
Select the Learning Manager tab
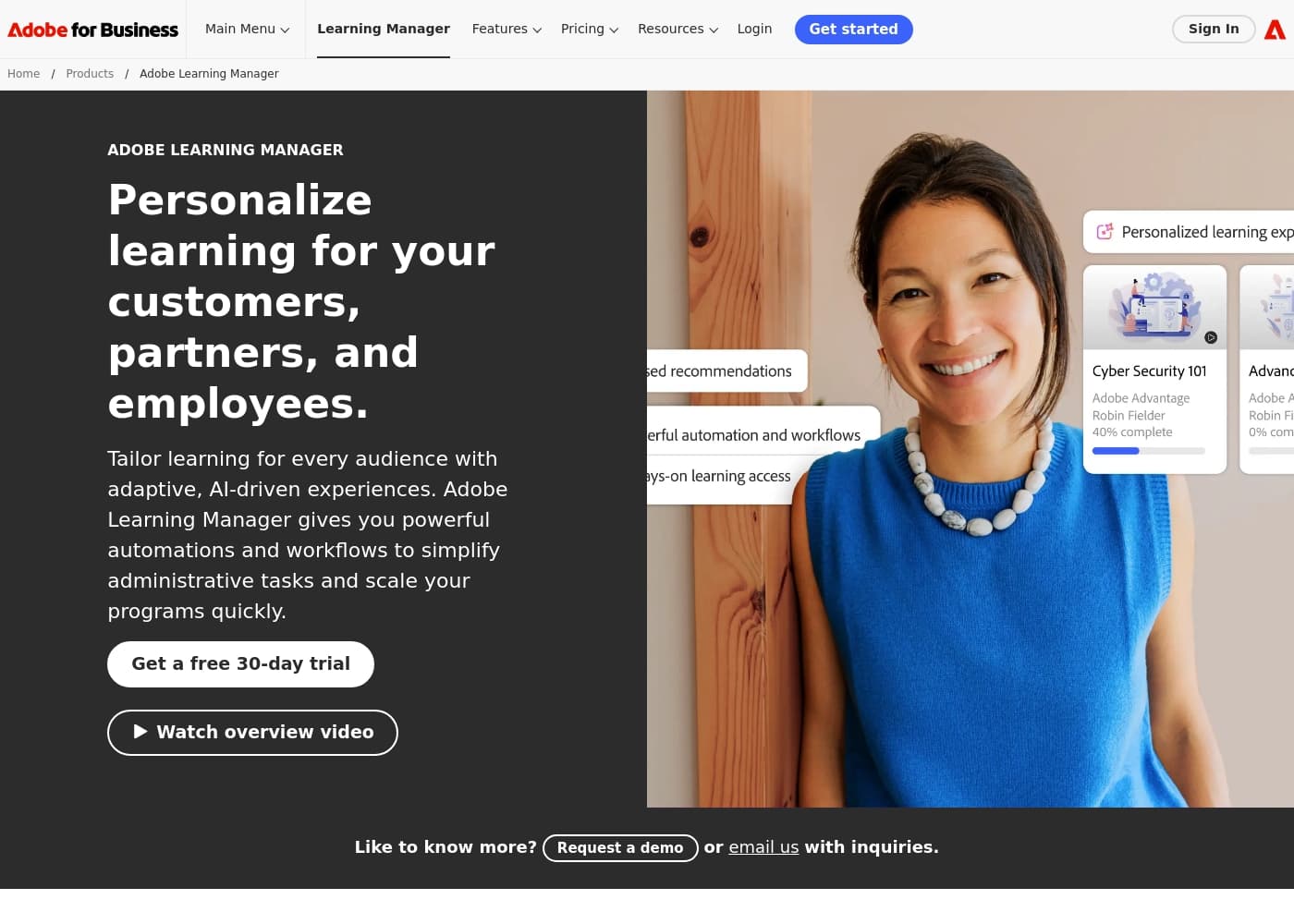pos(384,30)
